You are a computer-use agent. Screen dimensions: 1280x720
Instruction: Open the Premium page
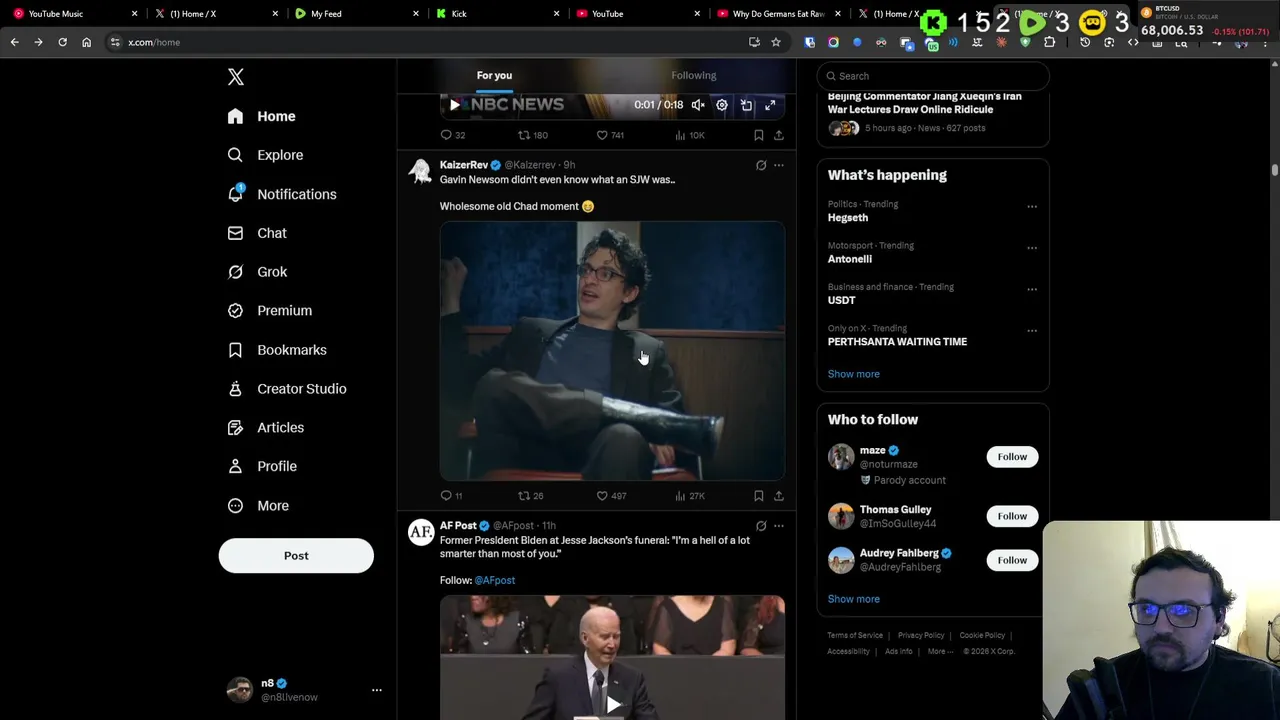pyautogui.click(x=269, y=311)
